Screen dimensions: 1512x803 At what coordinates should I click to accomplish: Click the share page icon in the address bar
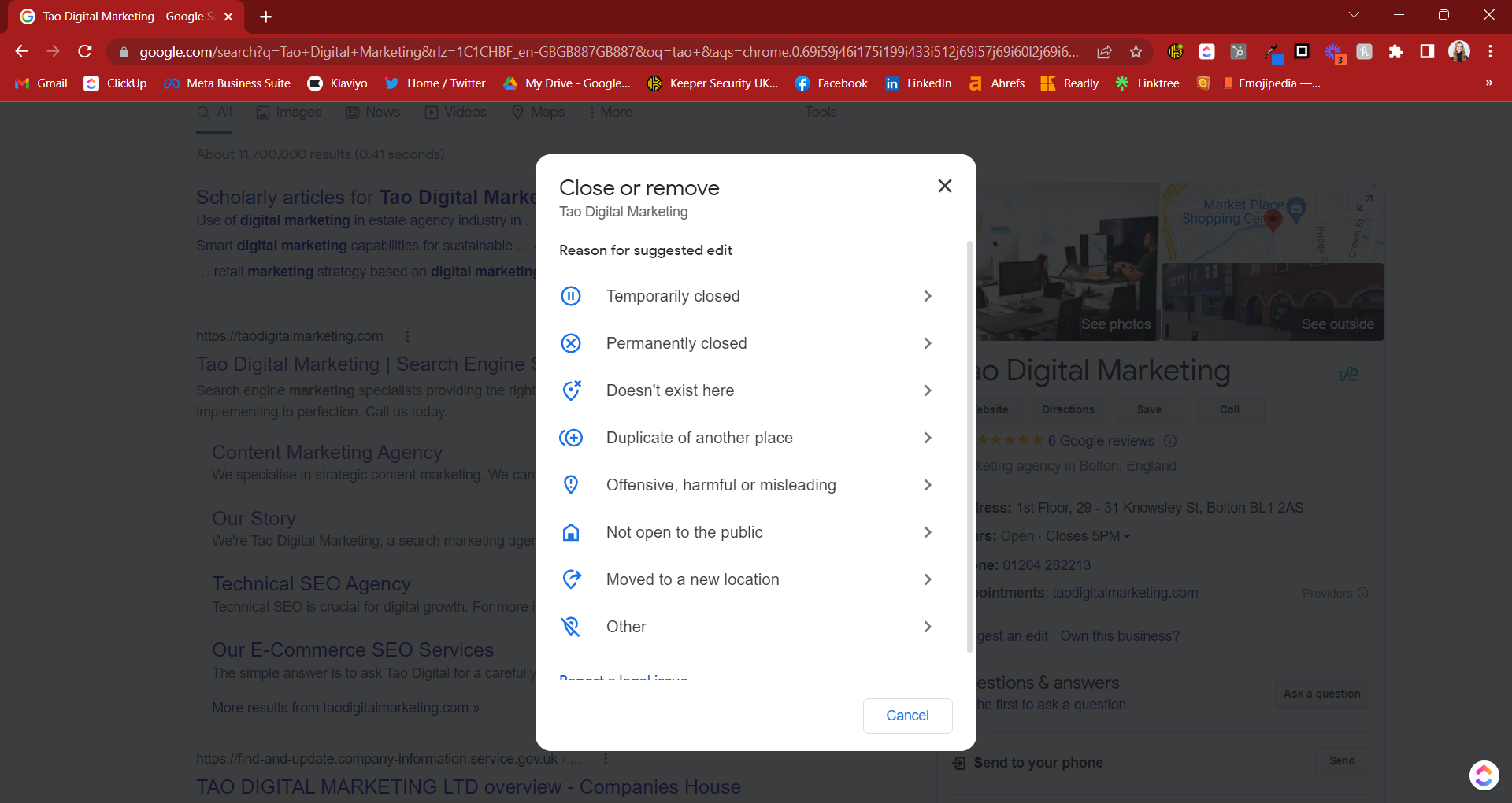(1104, 52)
